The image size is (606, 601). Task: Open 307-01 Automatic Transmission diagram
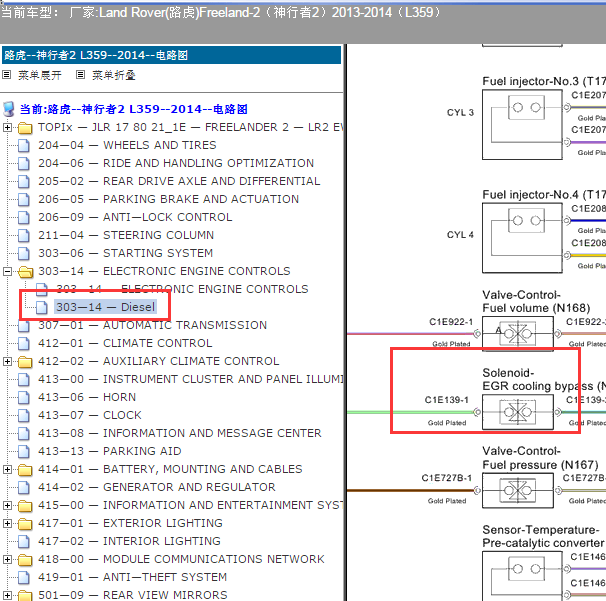pos(152,325)
